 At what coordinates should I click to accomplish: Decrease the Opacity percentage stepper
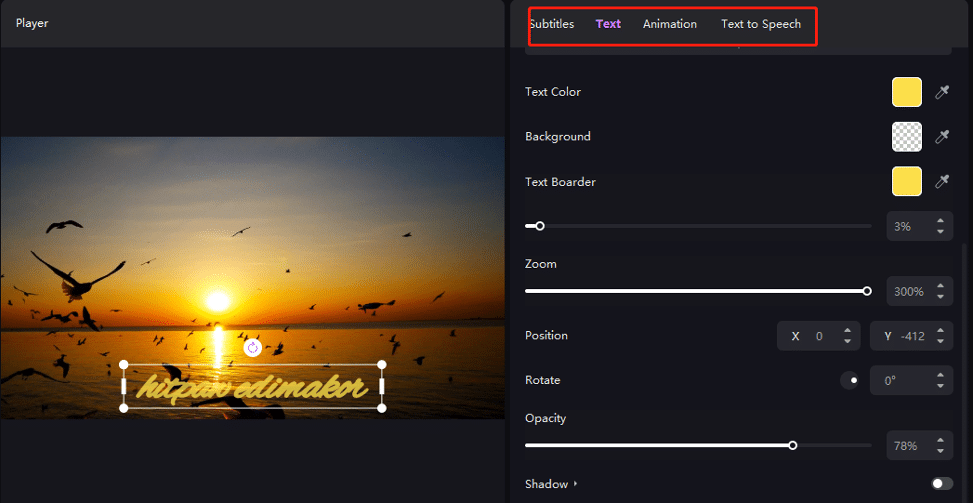click(x=940, y=451)
